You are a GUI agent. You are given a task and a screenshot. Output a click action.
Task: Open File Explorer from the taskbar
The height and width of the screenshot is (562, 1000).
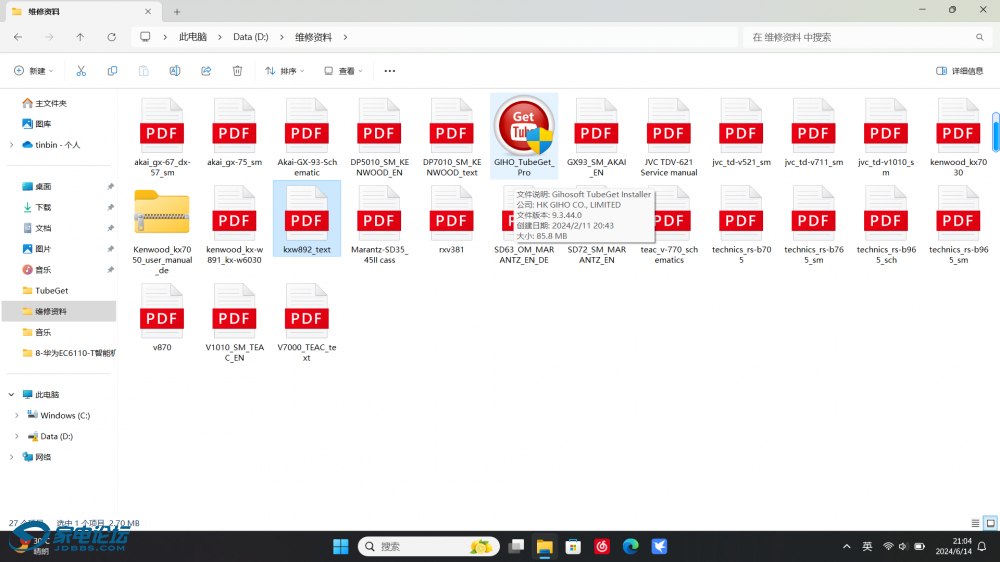point(544,547)
